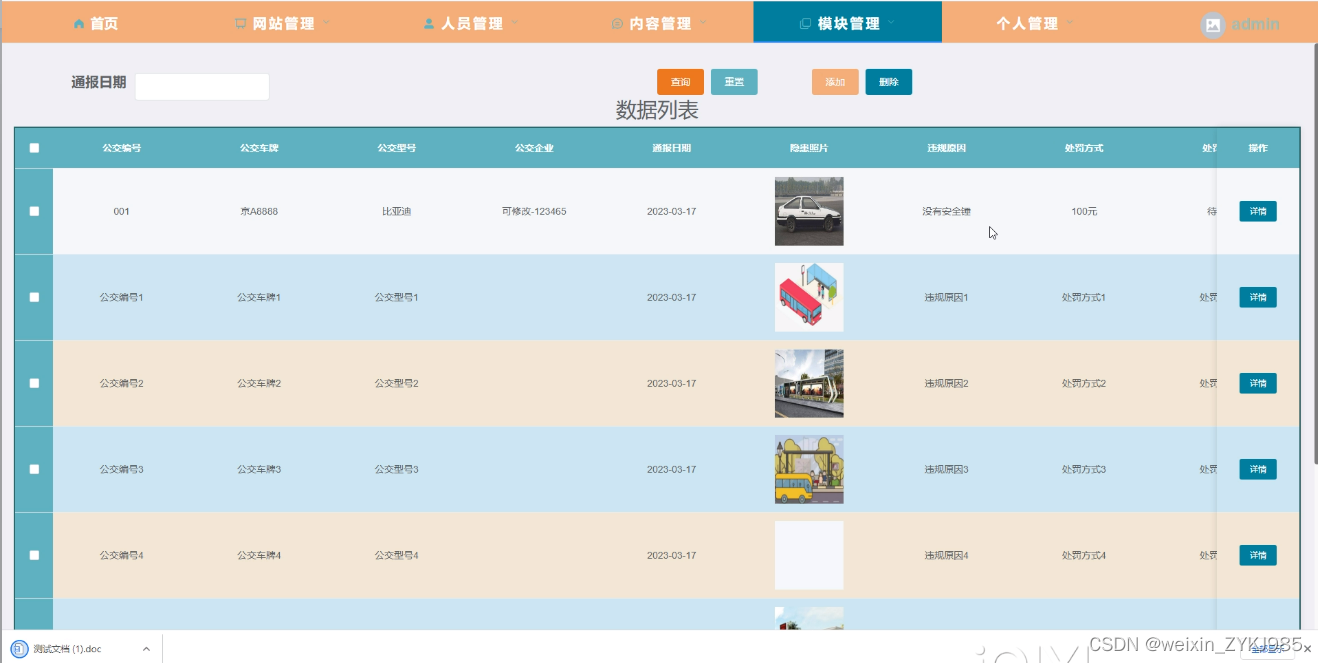This screenshot has width=1318, height=663.
Task: Click the cell 处罚方式3
Action: [x=1084, y=469]
